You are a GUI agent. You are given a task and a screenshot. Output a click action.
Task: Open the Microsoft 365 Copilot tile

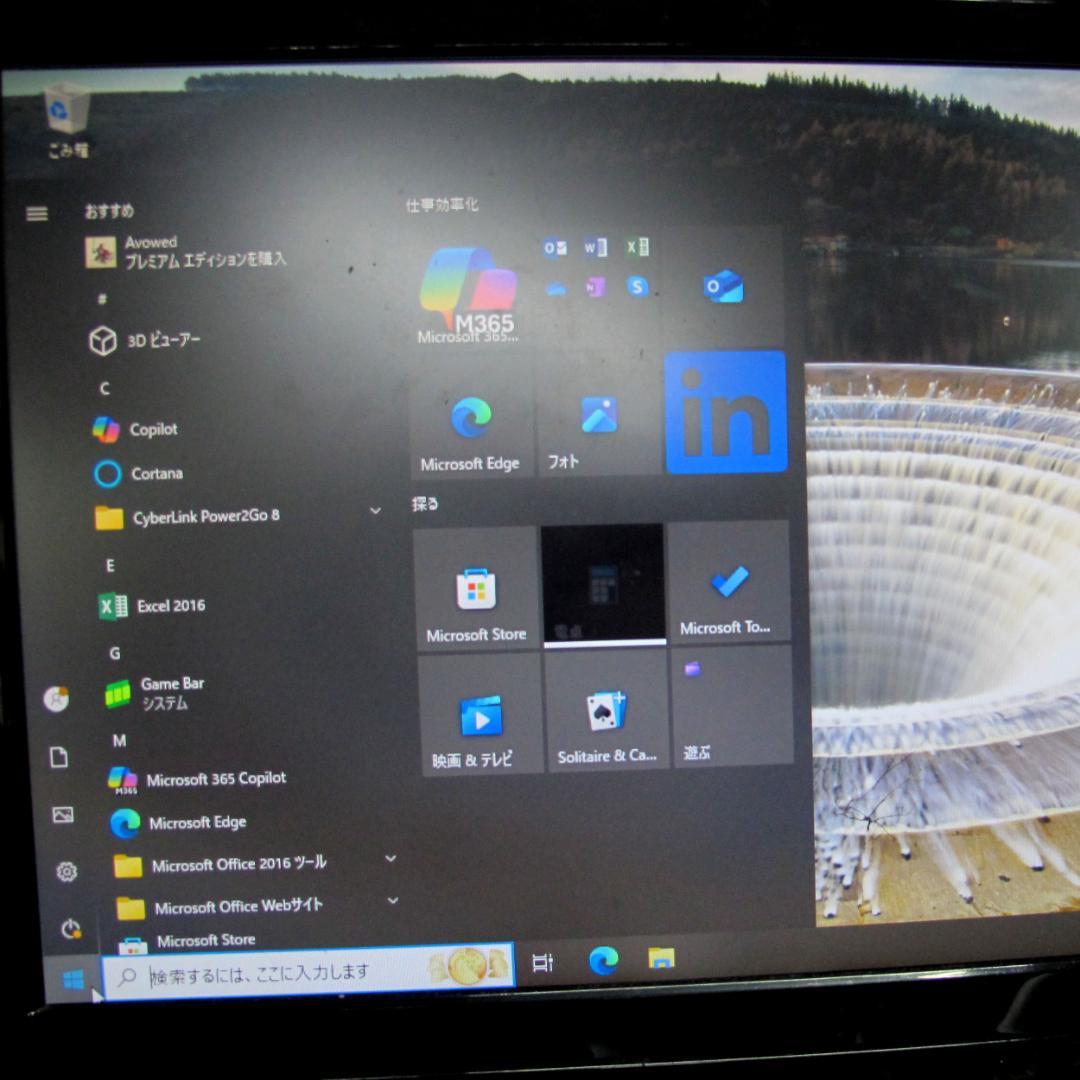(x=470, y=290)
